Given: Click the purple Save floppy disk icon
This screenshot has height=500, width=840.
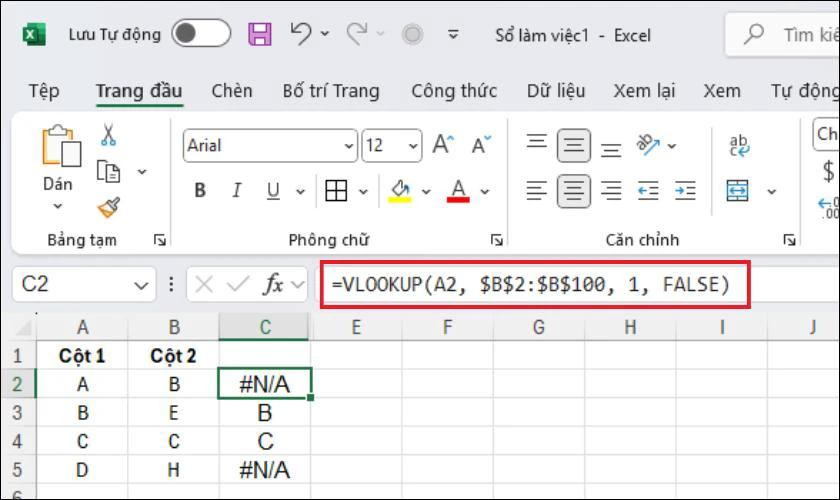Looking at the screenshot, I should (x=260, y=34).
